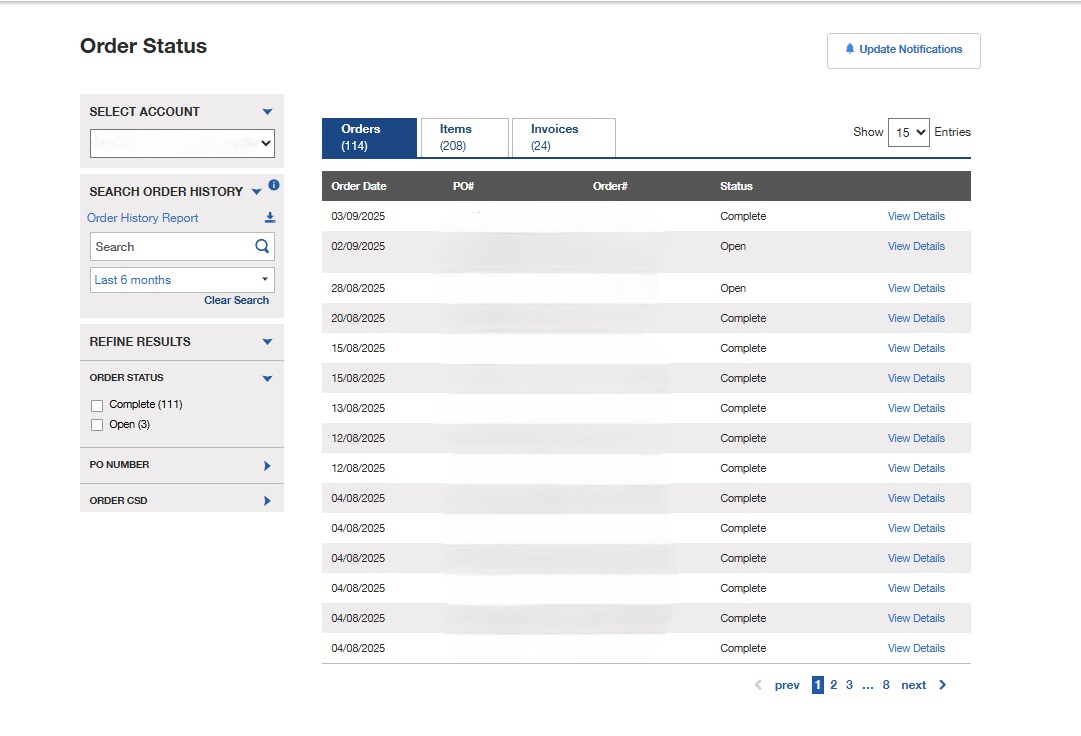Click the right arrow on PO Number section
1081x736 pixels.
click(x=268, y=464)
